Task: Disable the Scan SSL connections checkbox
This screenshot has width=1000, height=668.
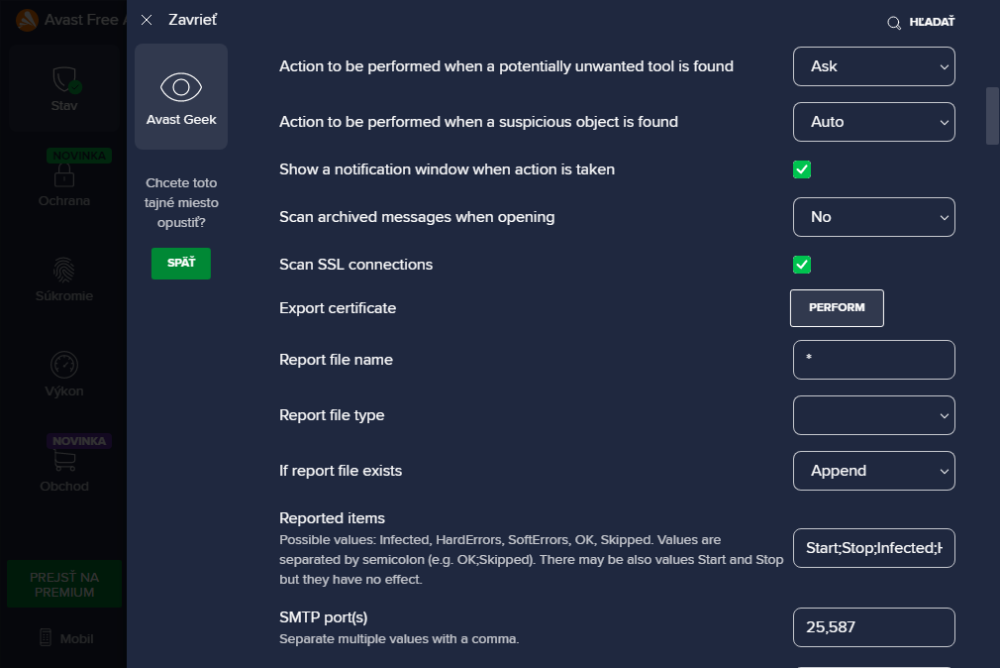Action: [x=802, y=265]
